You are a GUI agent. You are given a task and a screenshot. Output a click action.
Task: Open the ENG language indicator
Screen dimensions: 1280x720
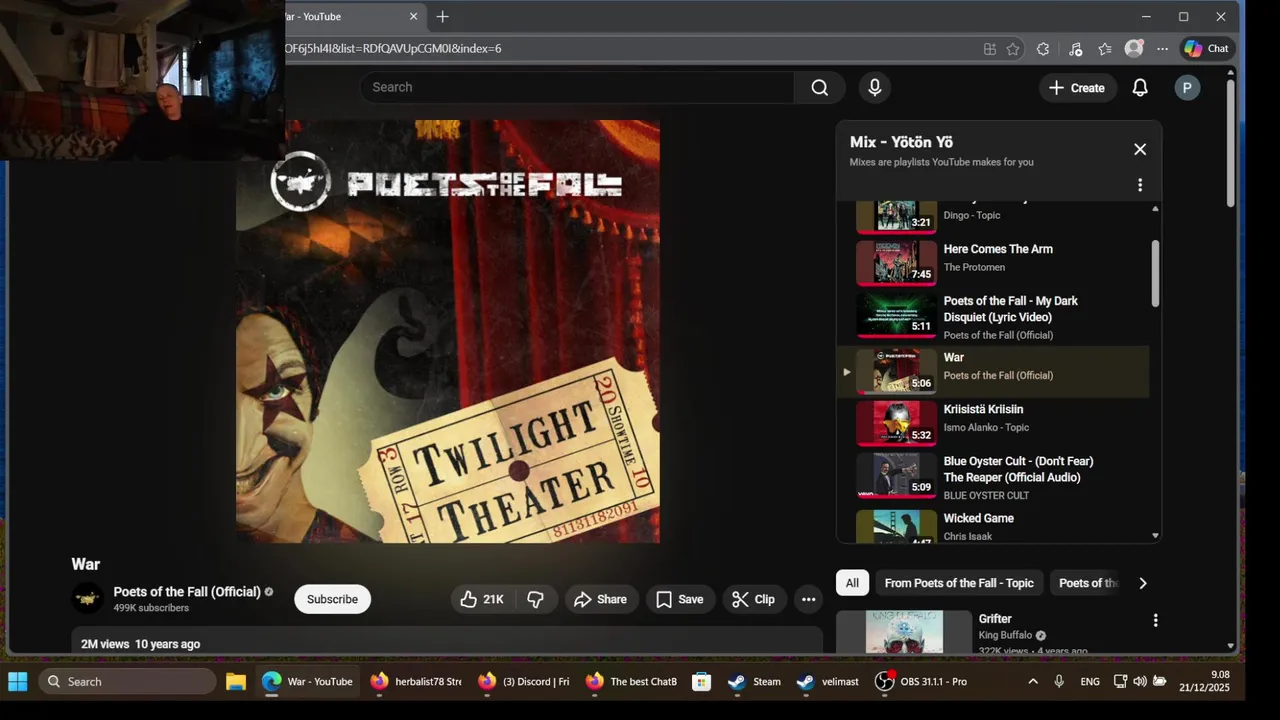coord(1090,681)
